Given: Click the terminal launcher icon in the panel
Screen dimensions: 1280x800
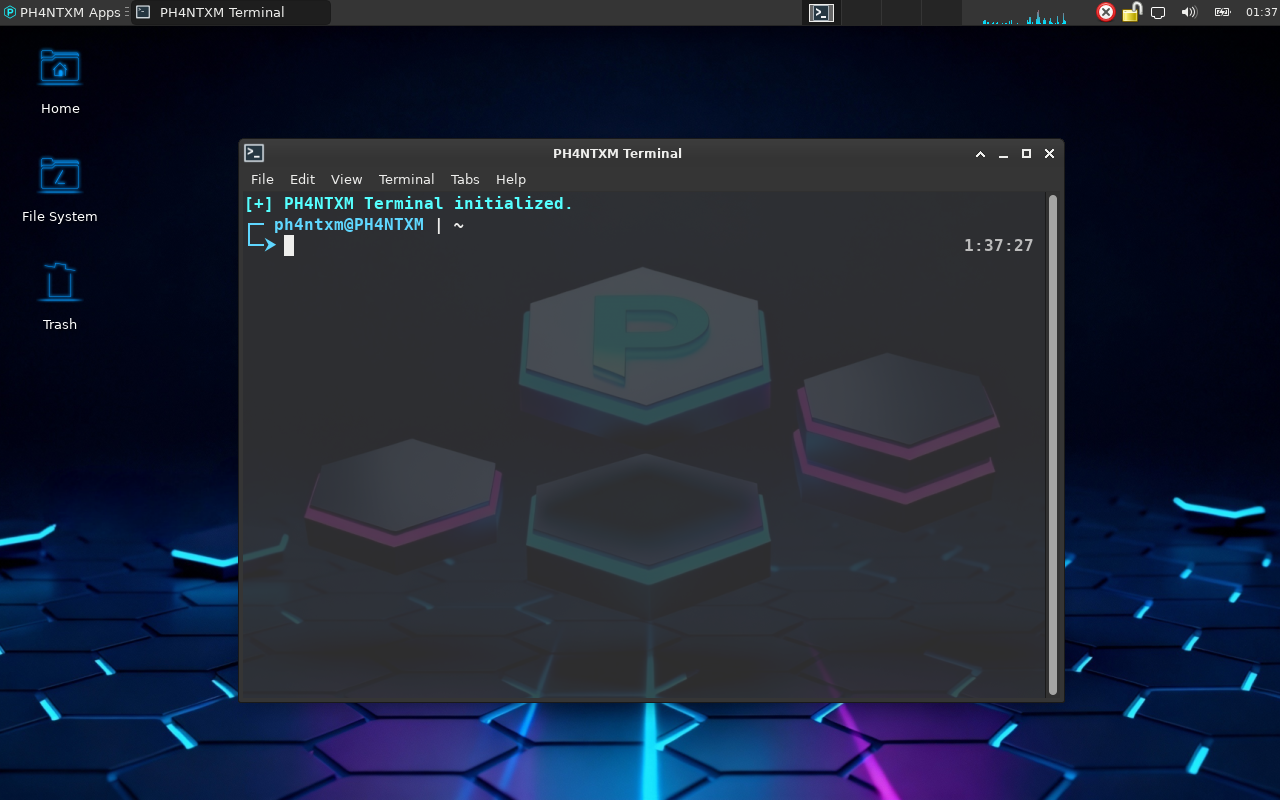Looking at the screenshot, I should click(821, 12).
